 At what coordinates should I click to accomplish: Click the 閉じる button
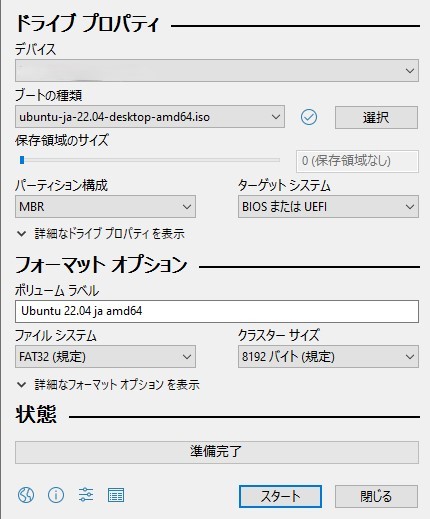tap(376, 496)
